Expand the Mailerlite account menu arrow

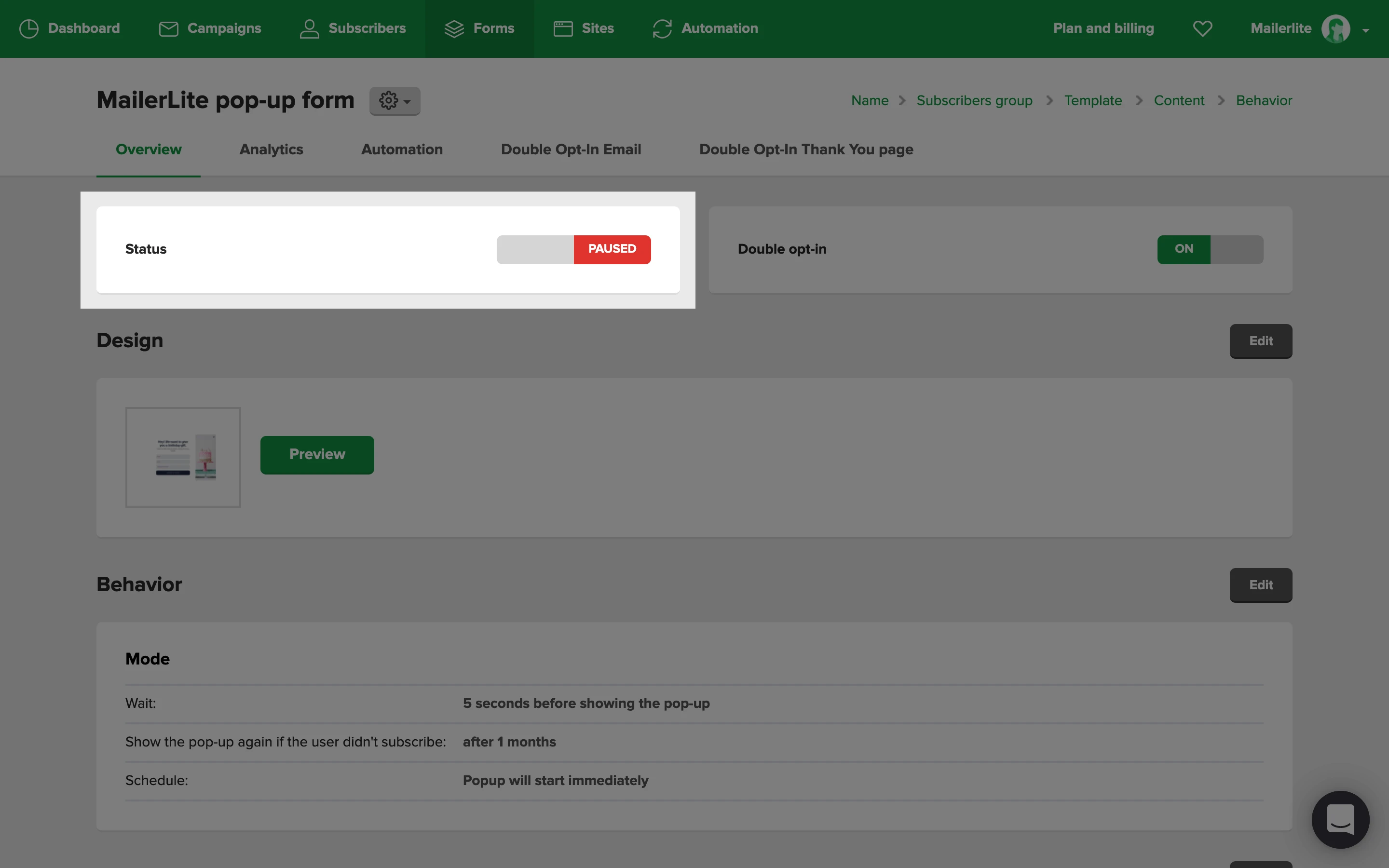point(1365,30)
